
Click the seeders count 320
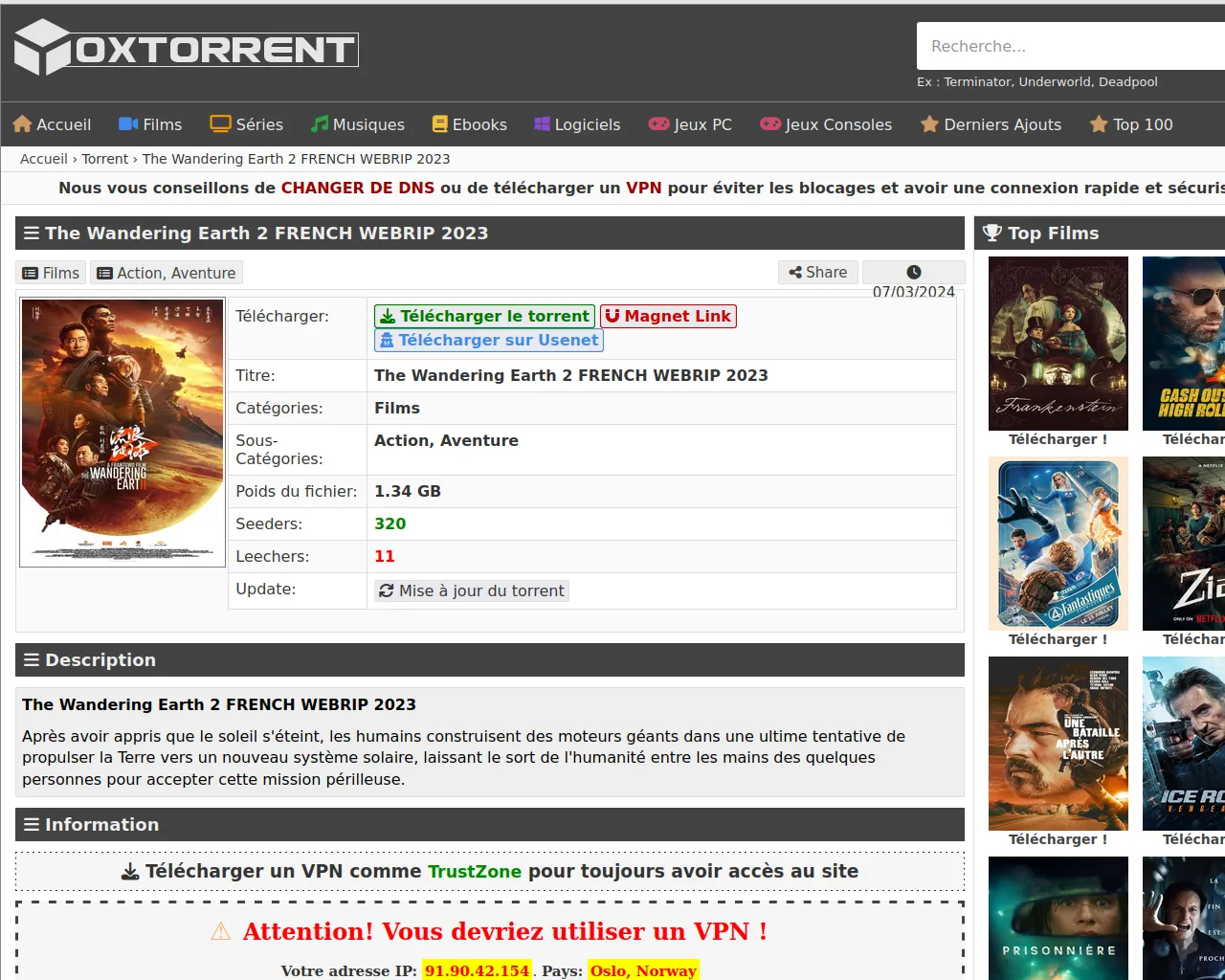390,523
